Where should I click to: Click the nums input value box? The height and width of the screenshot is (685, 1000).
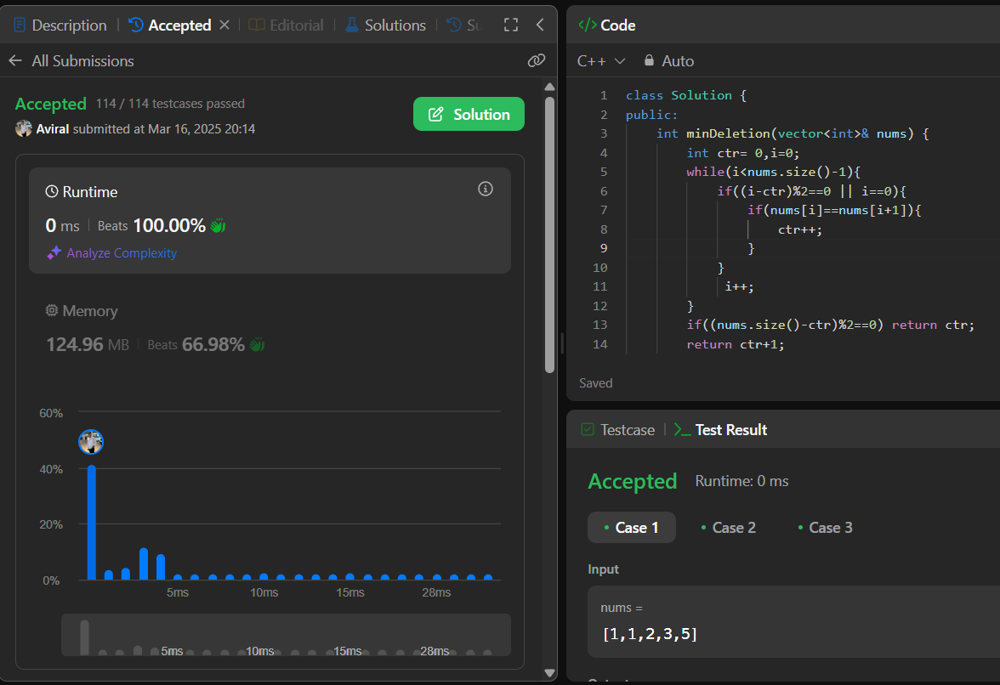pos(793,622)
